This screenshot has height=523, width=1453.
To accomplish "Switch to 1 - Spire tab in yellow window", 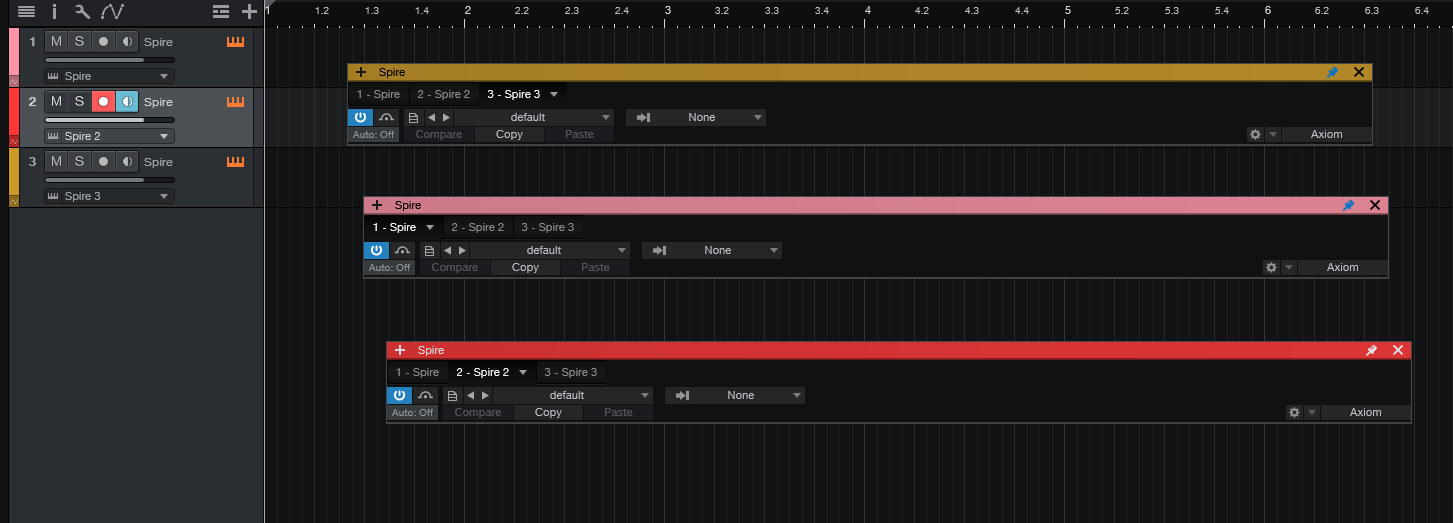I will click(378, 94).
